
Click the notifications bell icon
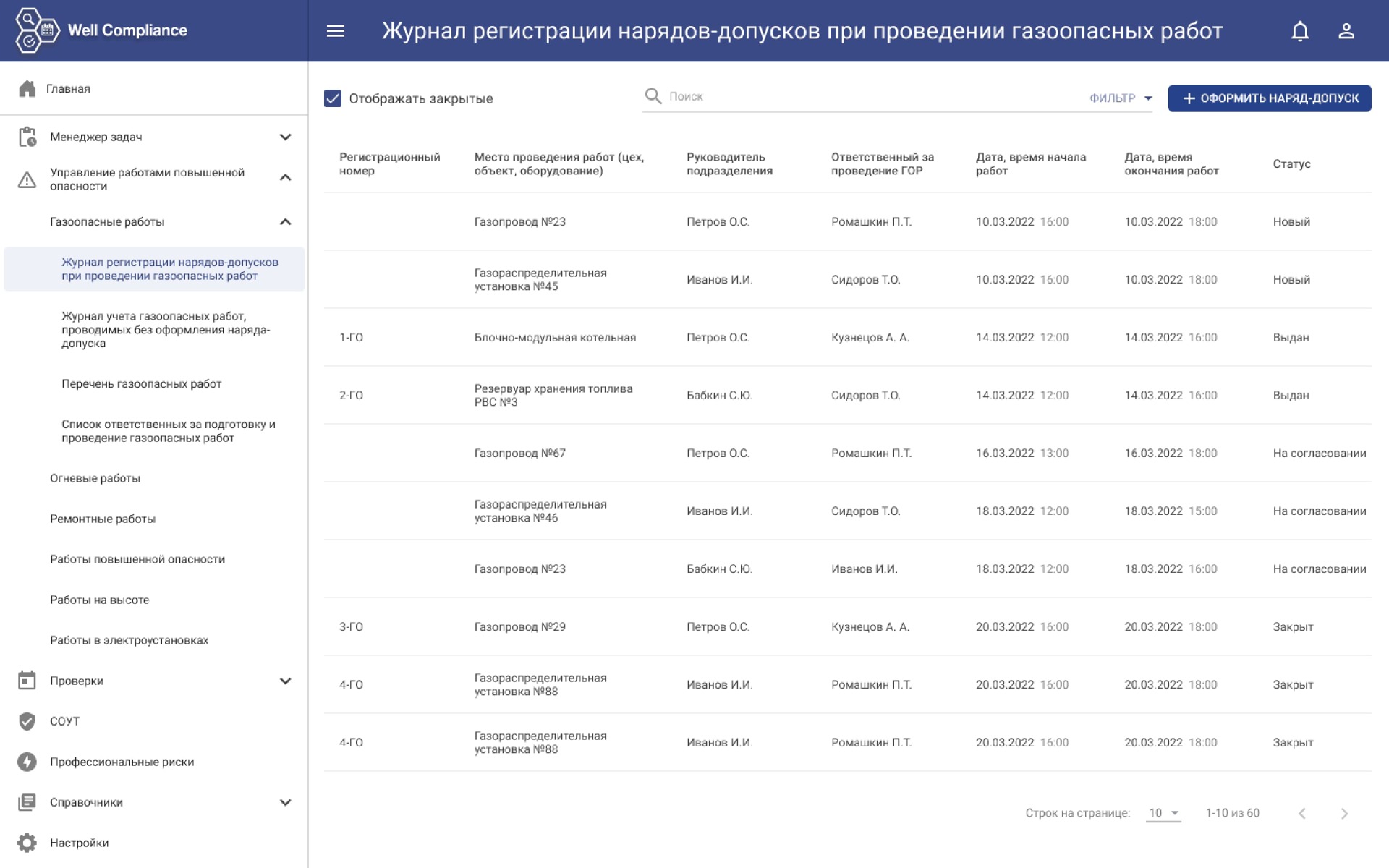[x=1299, y=31]
